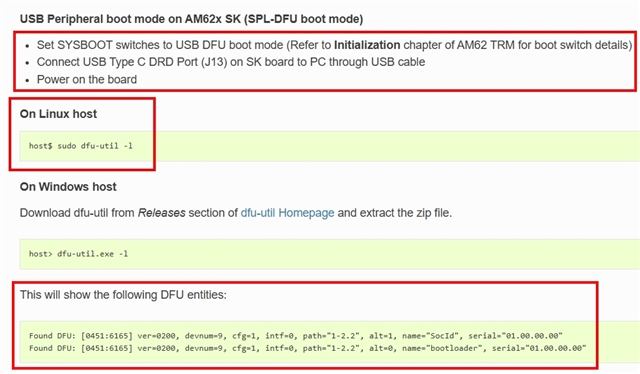Open the dfu-util Homepage link
Image resolution: width=640 pixels, height=374 pixels.
tap(287, 213)
